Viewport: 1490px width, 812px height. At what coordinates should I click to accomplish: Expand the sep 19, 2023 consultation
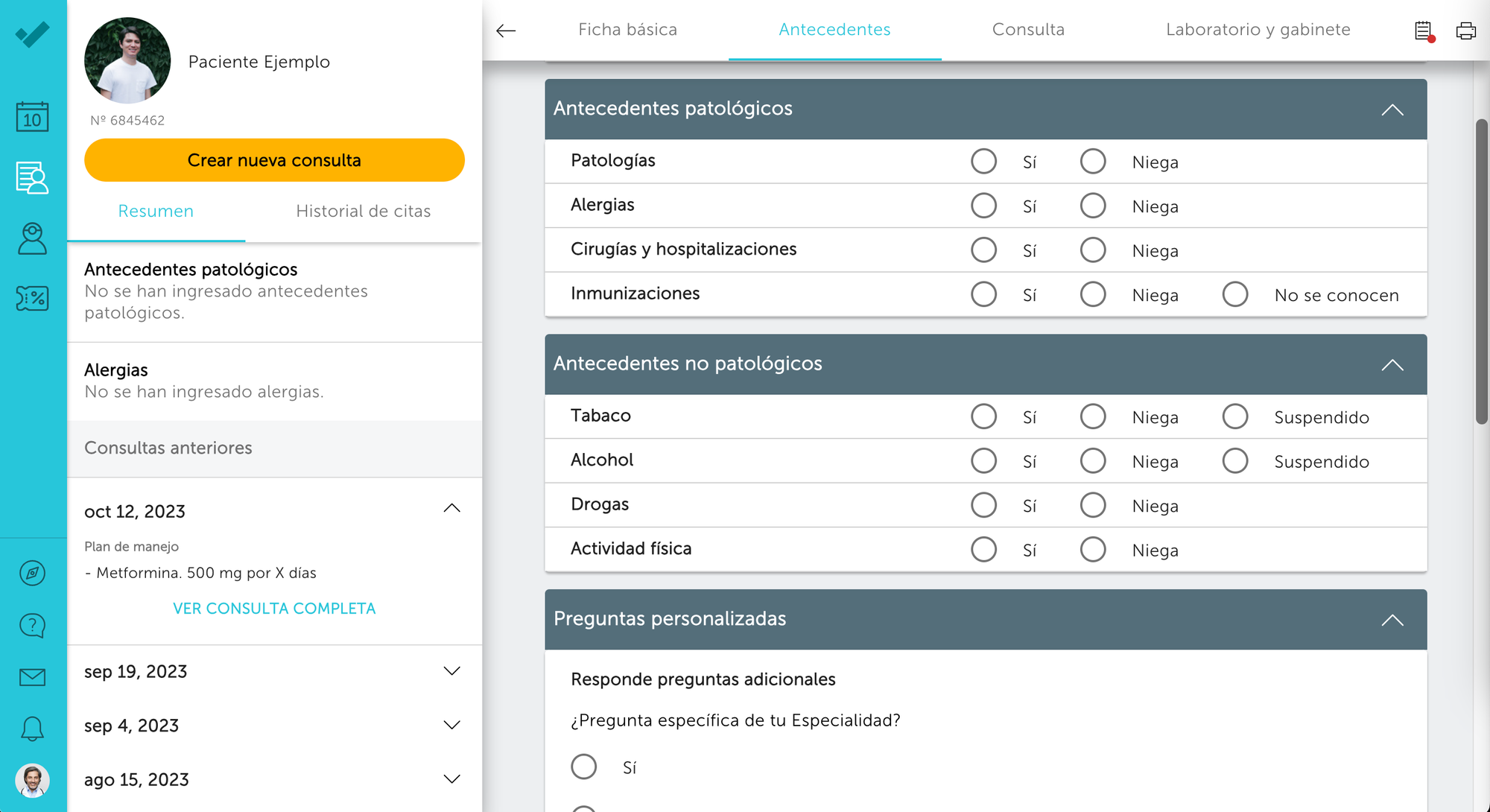[x=451, y=671]
